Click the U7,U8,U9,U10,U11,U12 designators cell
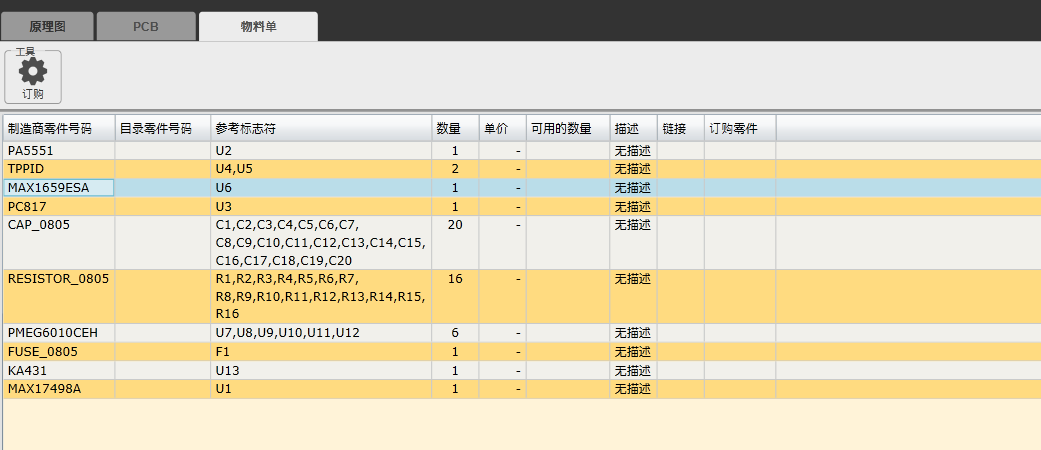1041x450 pixels. [x=321, y=333]
